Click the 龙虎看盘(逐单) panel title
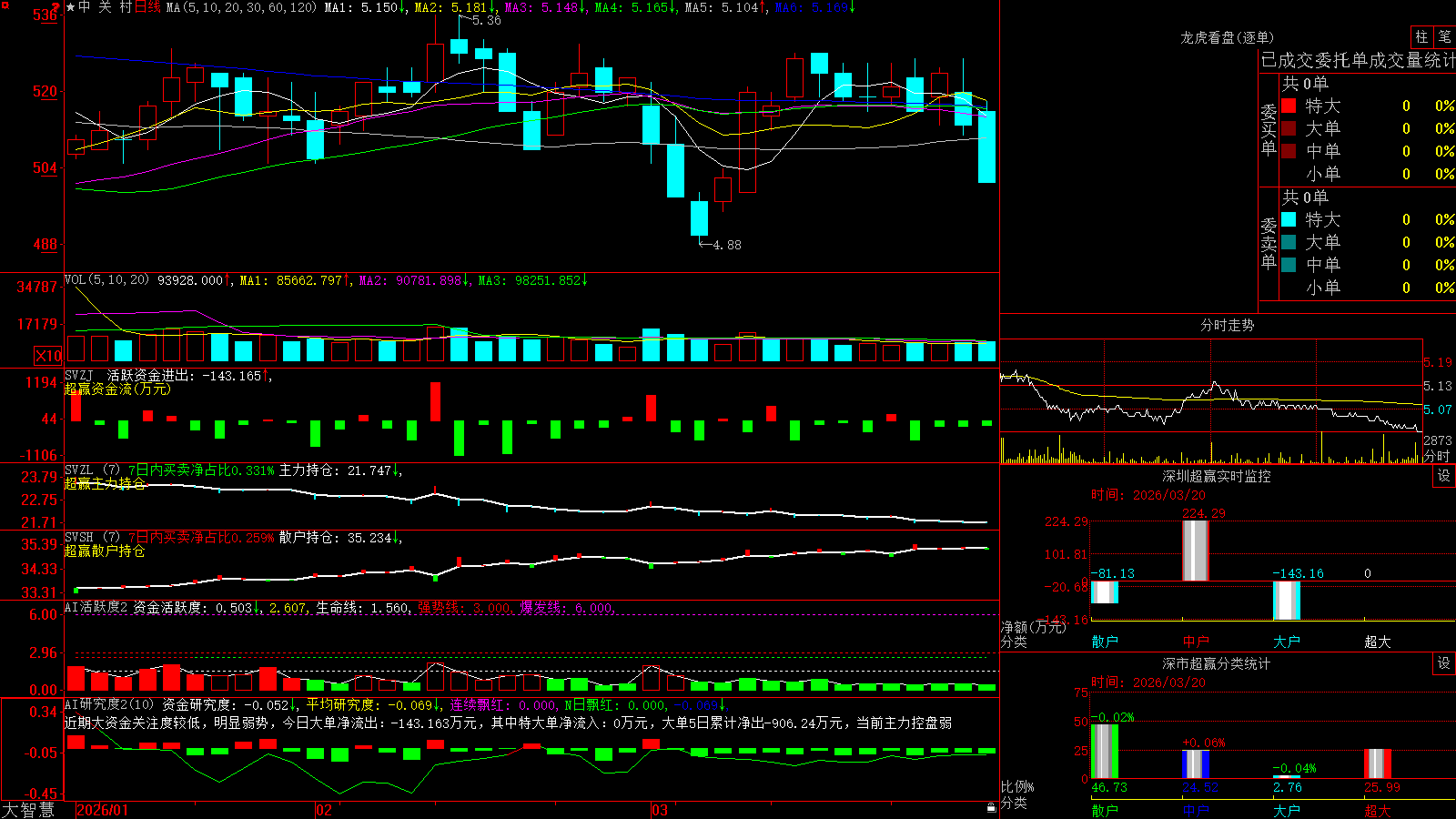Viewport: 1456px width, 819px height. pos(1227,37)
